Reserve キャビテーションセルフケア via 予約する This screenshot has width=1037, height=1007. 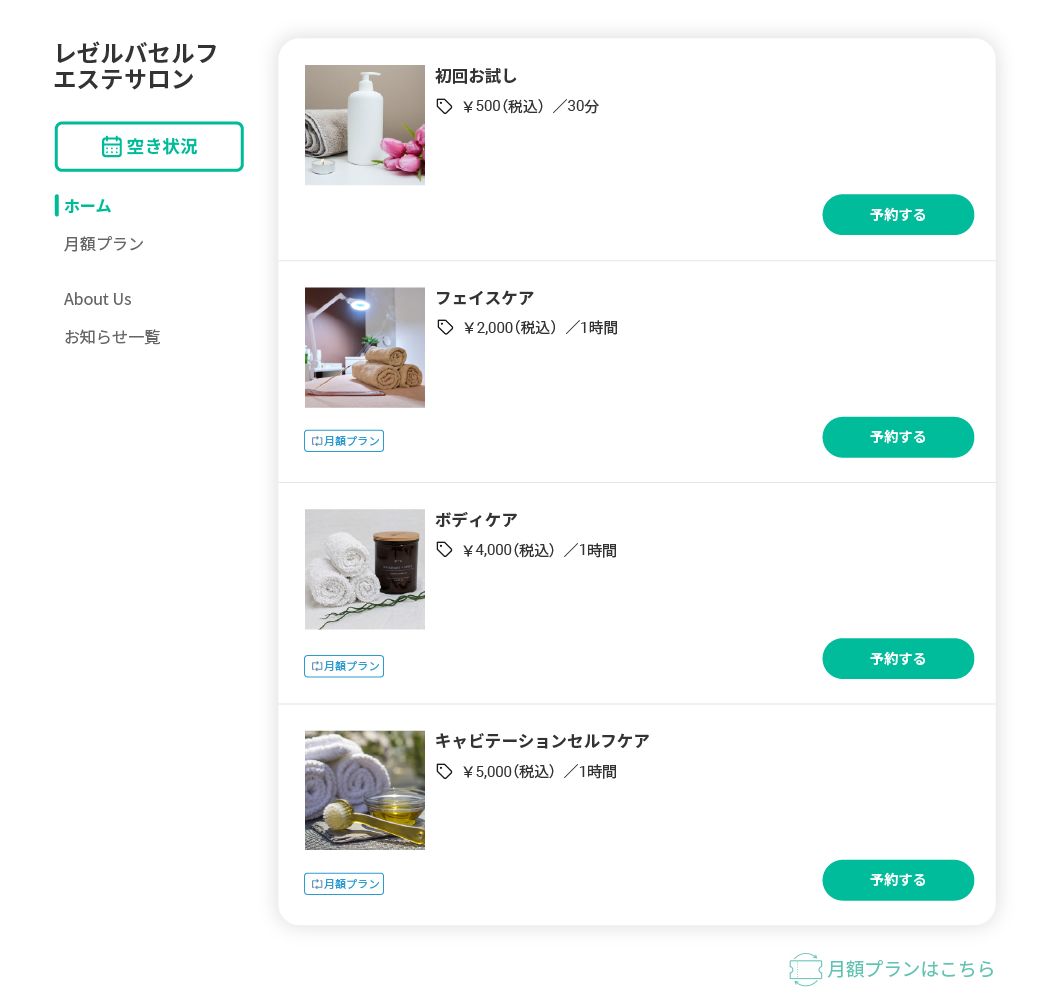pos(898,880)
